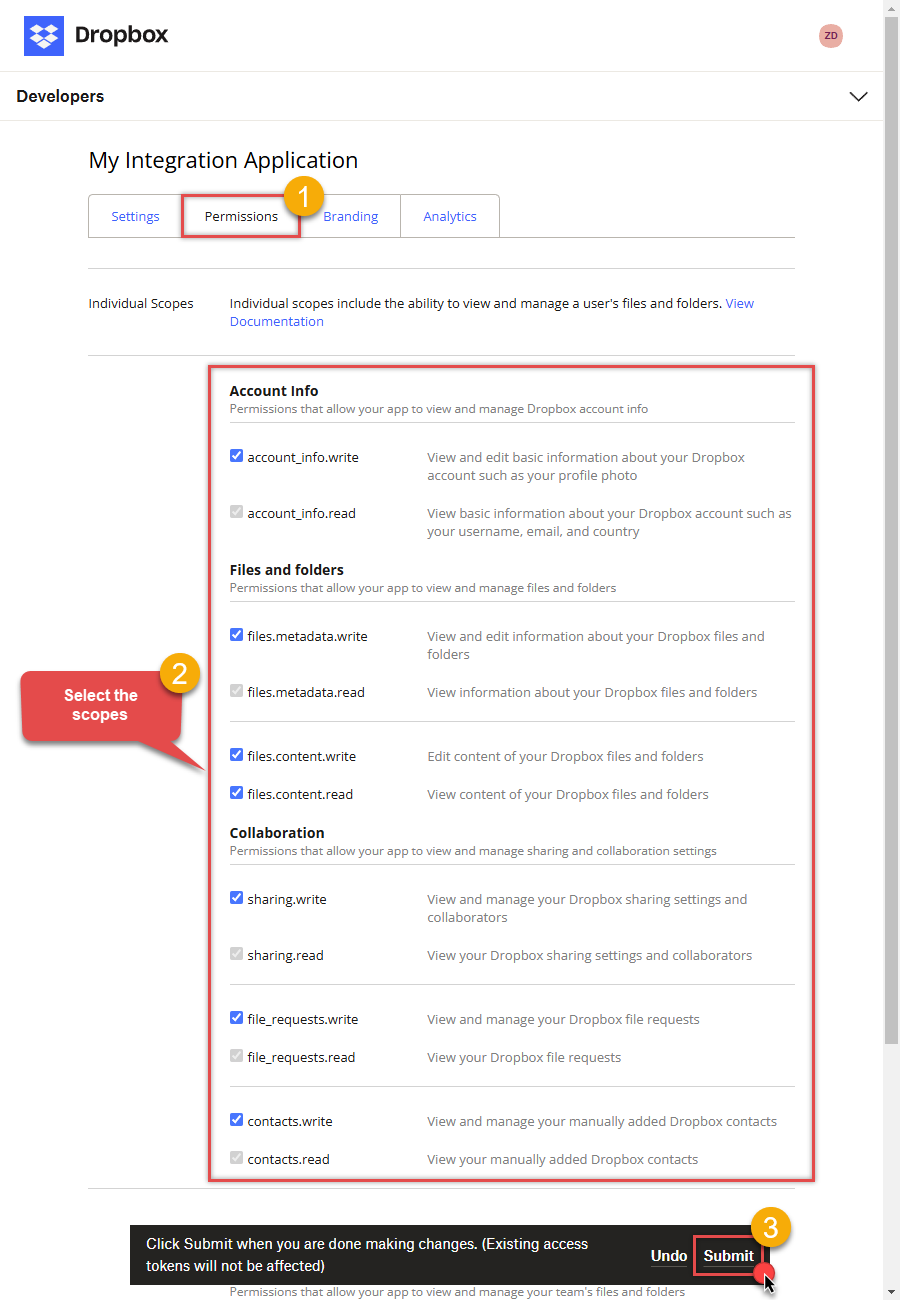Click the "Account Info" section heading
The image size is (900, 1300).
pyautogui.click(x=274, y=391)
